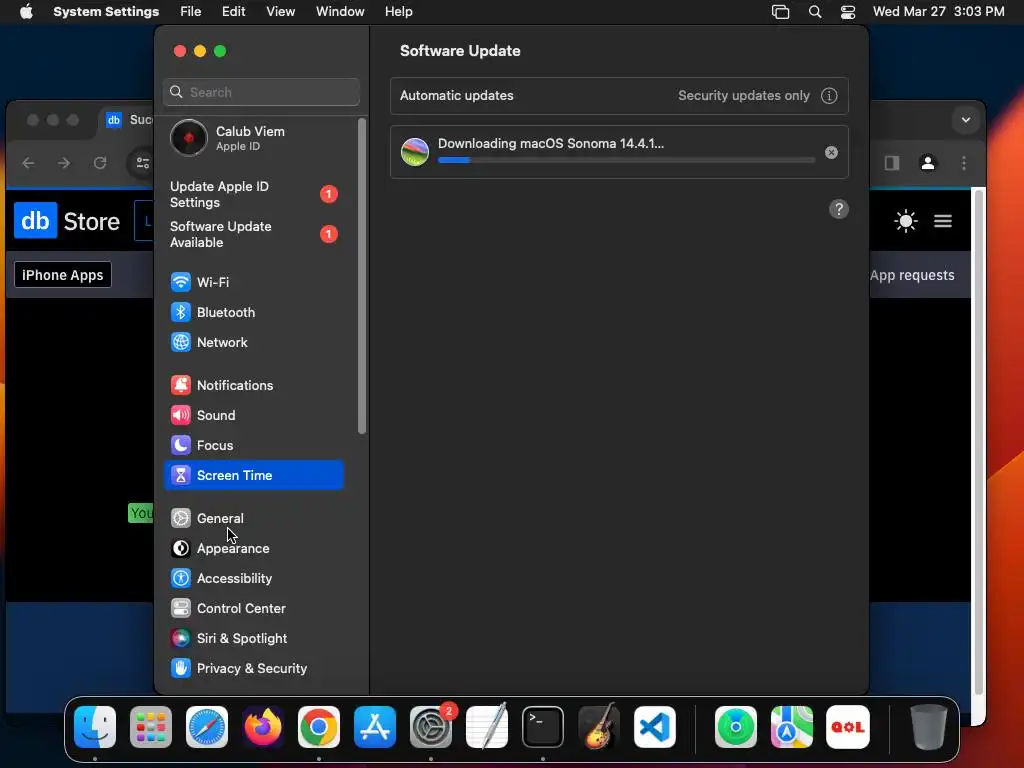The image size is (1024, 768).
Task: Click Automatic updates info icon
Action: click(x=829, y=96)
